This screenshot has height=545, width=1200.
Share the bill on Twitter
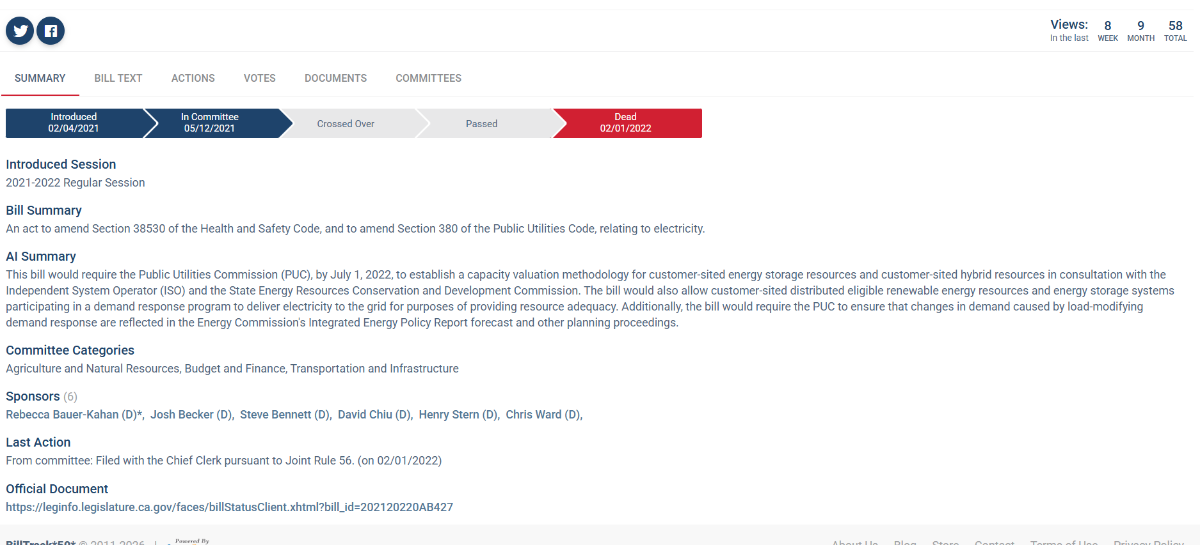click(20, 31)
